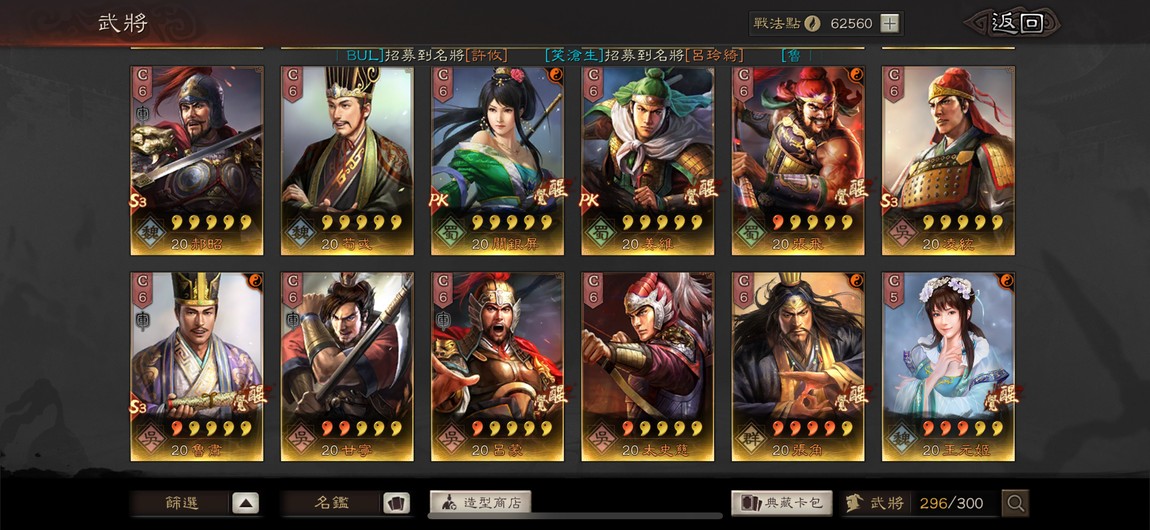This screenshot has height=530, width=1150.
Task: Select the 荀彧 general card
Action: 347,161
